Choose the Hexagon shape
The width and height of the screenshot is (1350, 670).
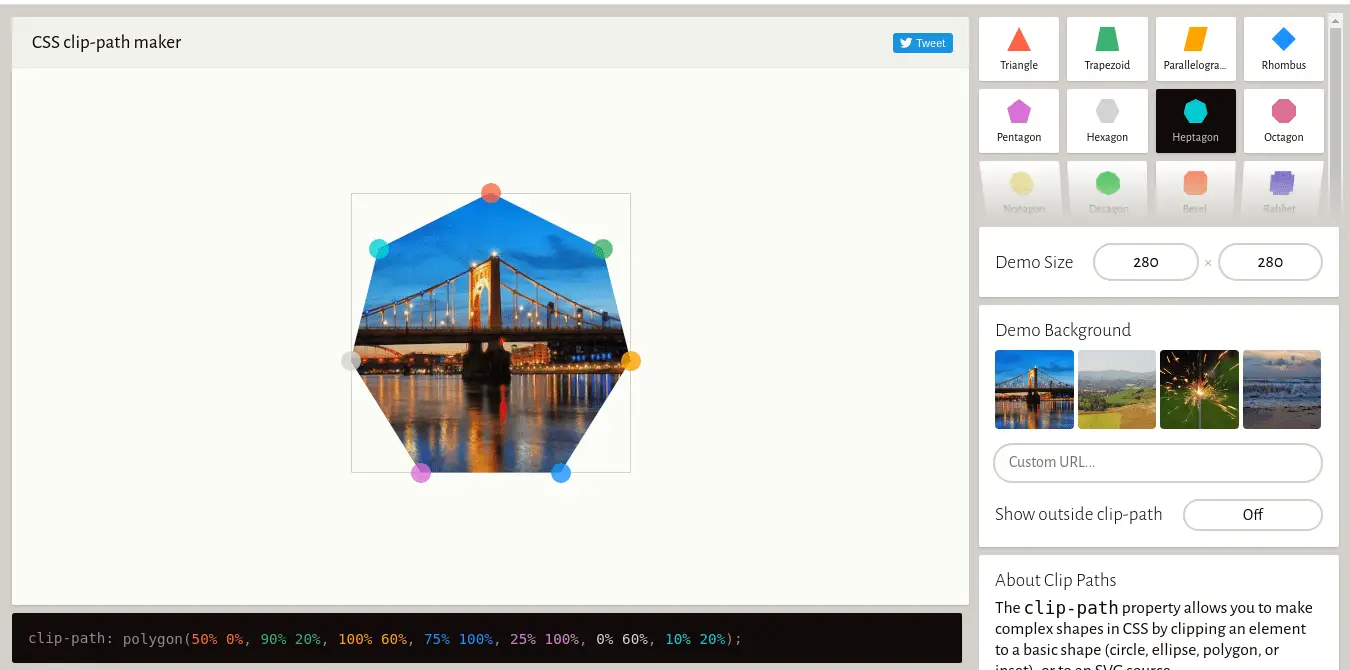click(x=1106, y=121)
